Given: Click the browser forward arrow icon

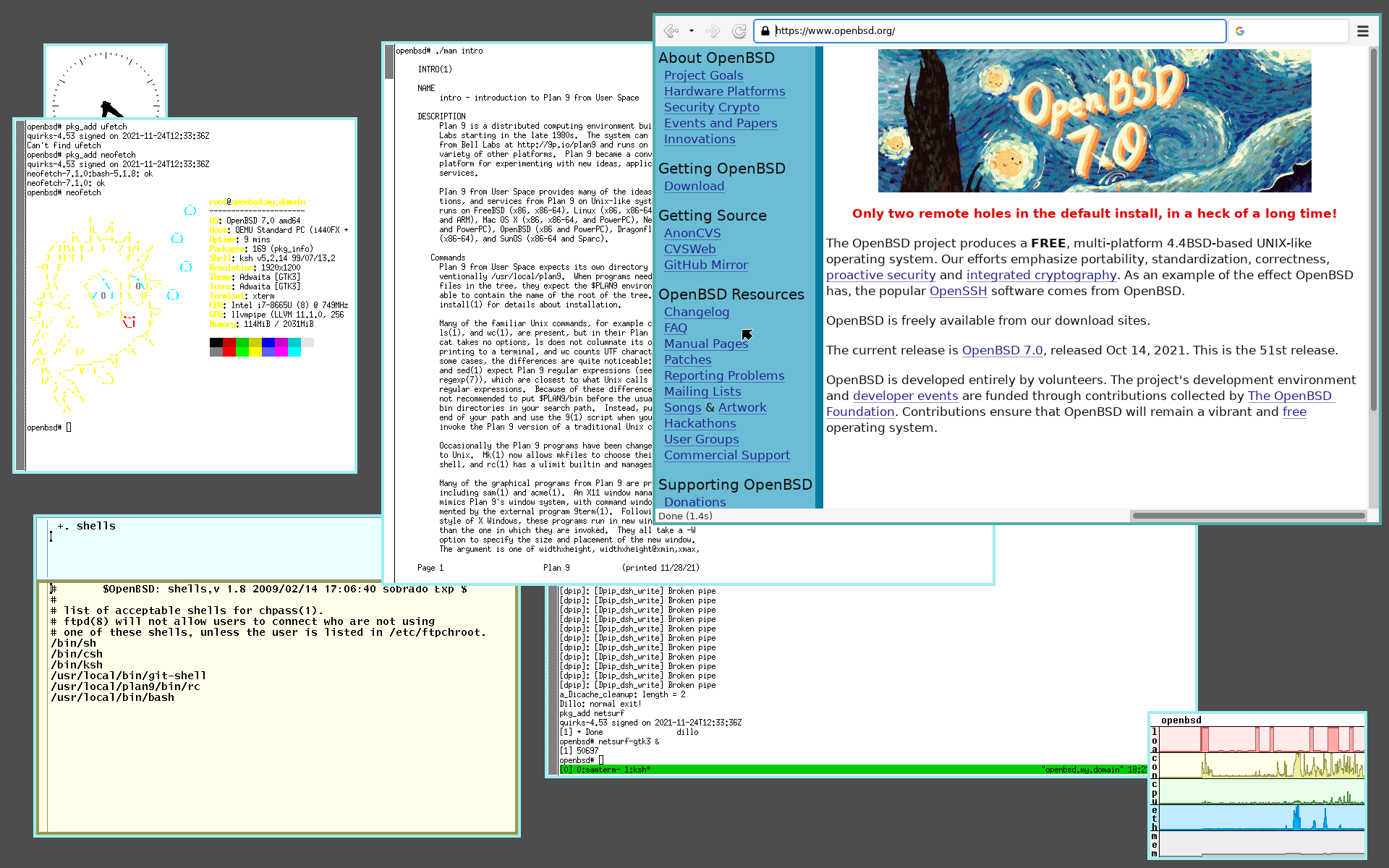Looking at the screenshot, I should point(713,31).
